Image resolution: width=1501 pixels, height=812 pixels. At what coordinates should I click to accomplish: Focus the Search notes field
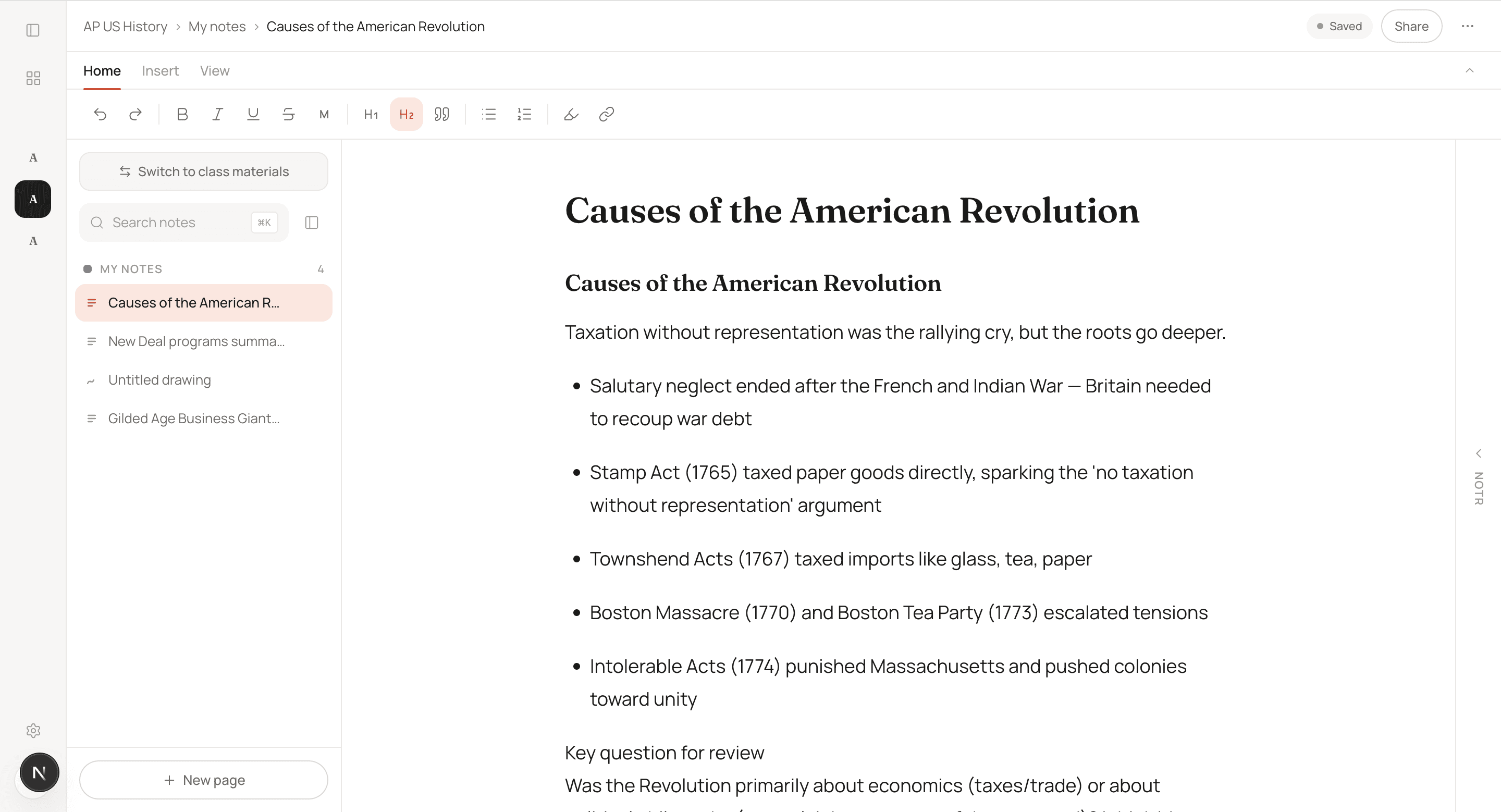tap(184, 223)
